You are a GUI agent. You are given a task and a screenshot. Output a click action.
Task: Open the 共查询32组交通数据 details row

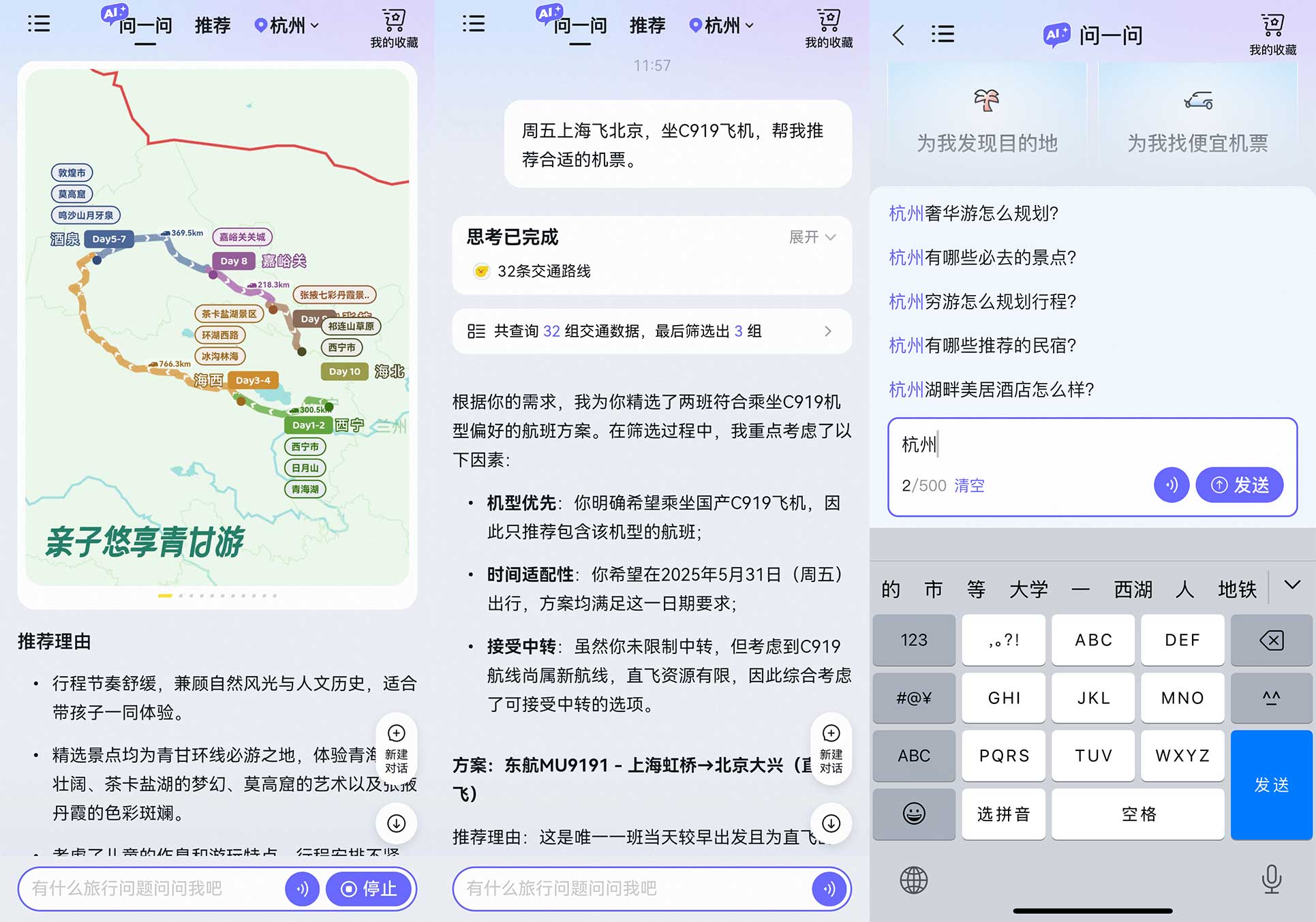point(652,331)
